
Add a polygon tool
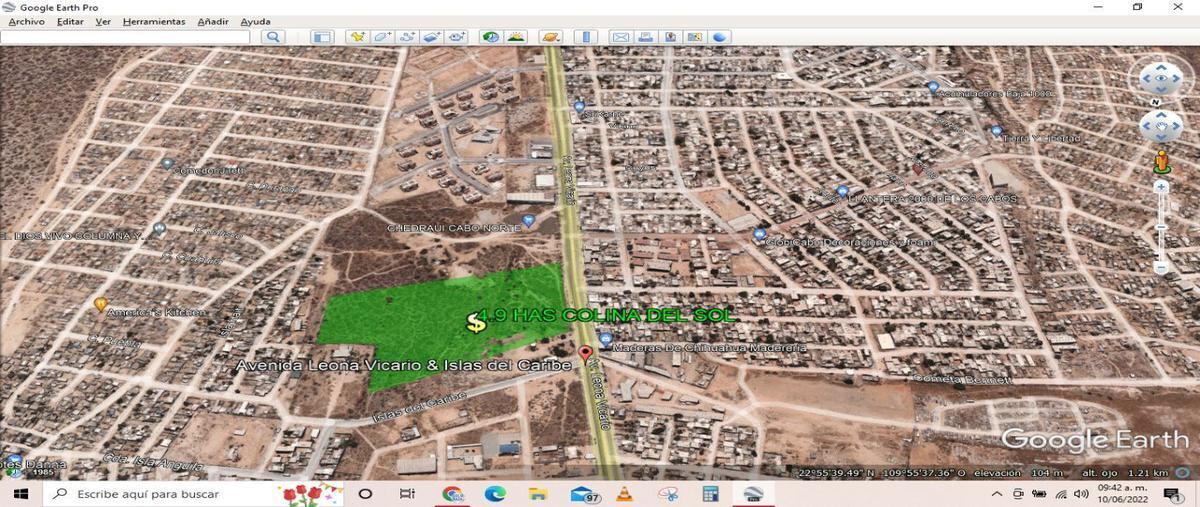point(382,37)
